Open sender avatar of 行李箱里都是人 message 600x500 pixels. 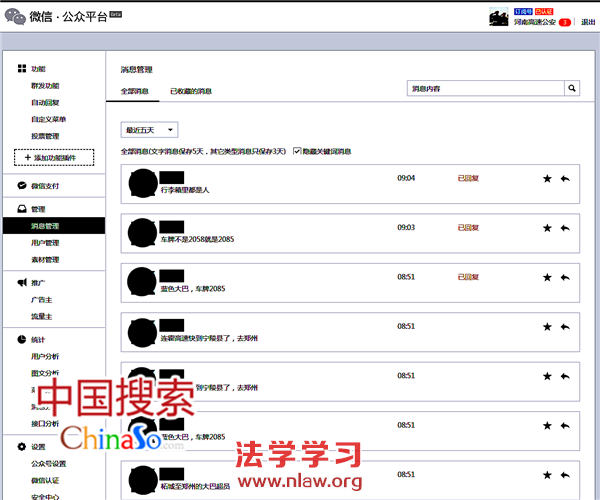tap(143, 183)
